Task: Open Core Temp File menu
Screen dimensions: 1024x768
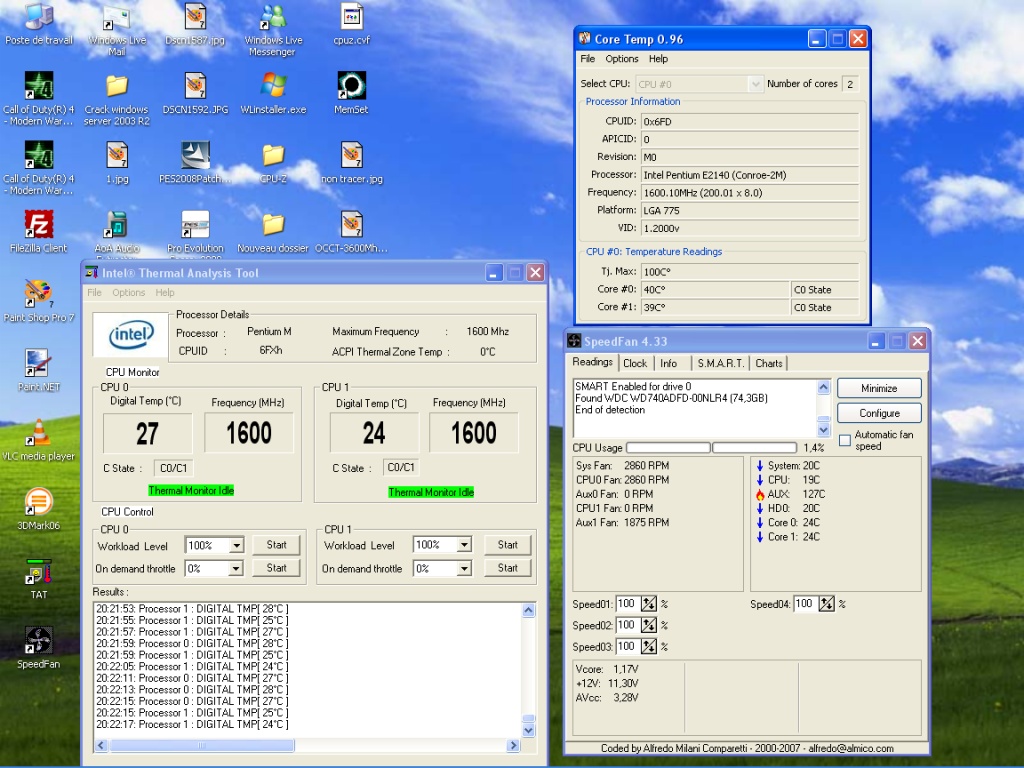Action: (588, 59)
